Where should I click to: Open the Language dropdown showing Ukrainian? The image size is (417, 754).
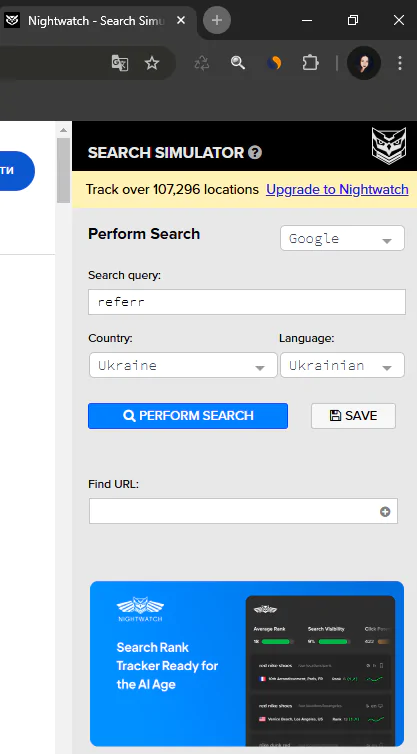tap(342, 365)
